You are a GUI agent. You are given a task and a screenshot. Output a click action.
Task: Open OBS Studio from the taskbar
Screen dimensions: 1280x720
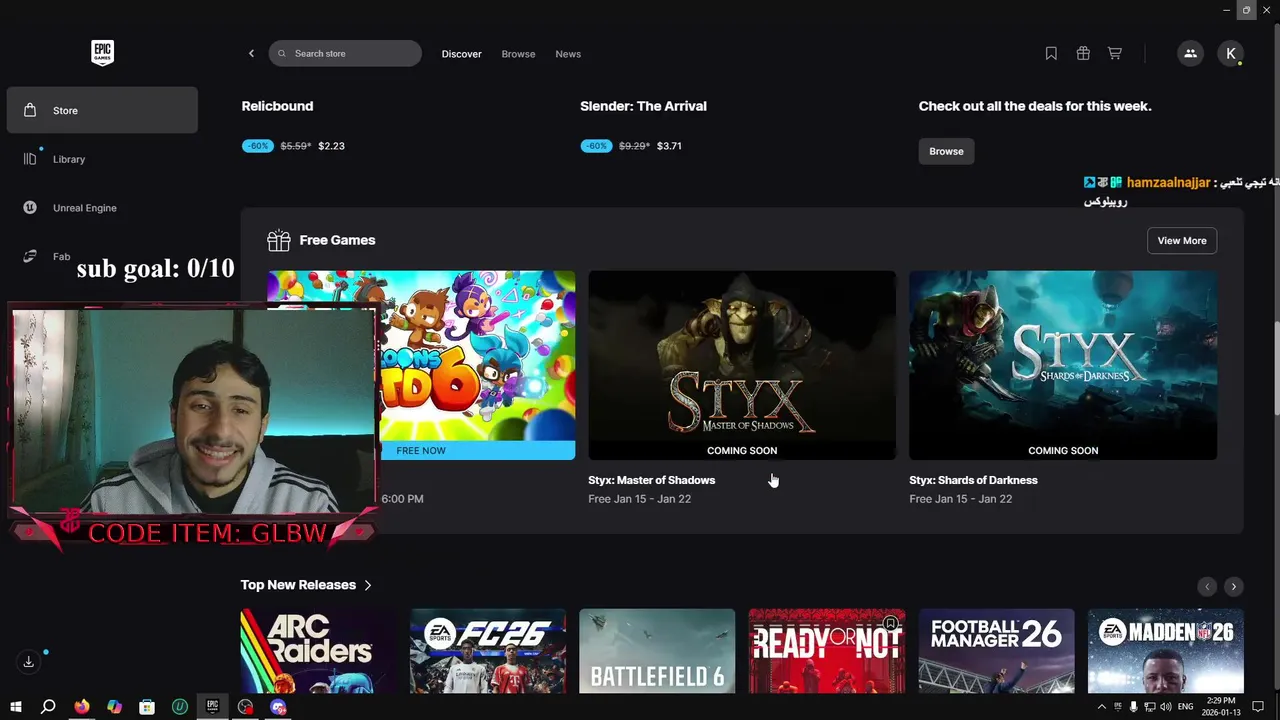click(x=245, y=707)
